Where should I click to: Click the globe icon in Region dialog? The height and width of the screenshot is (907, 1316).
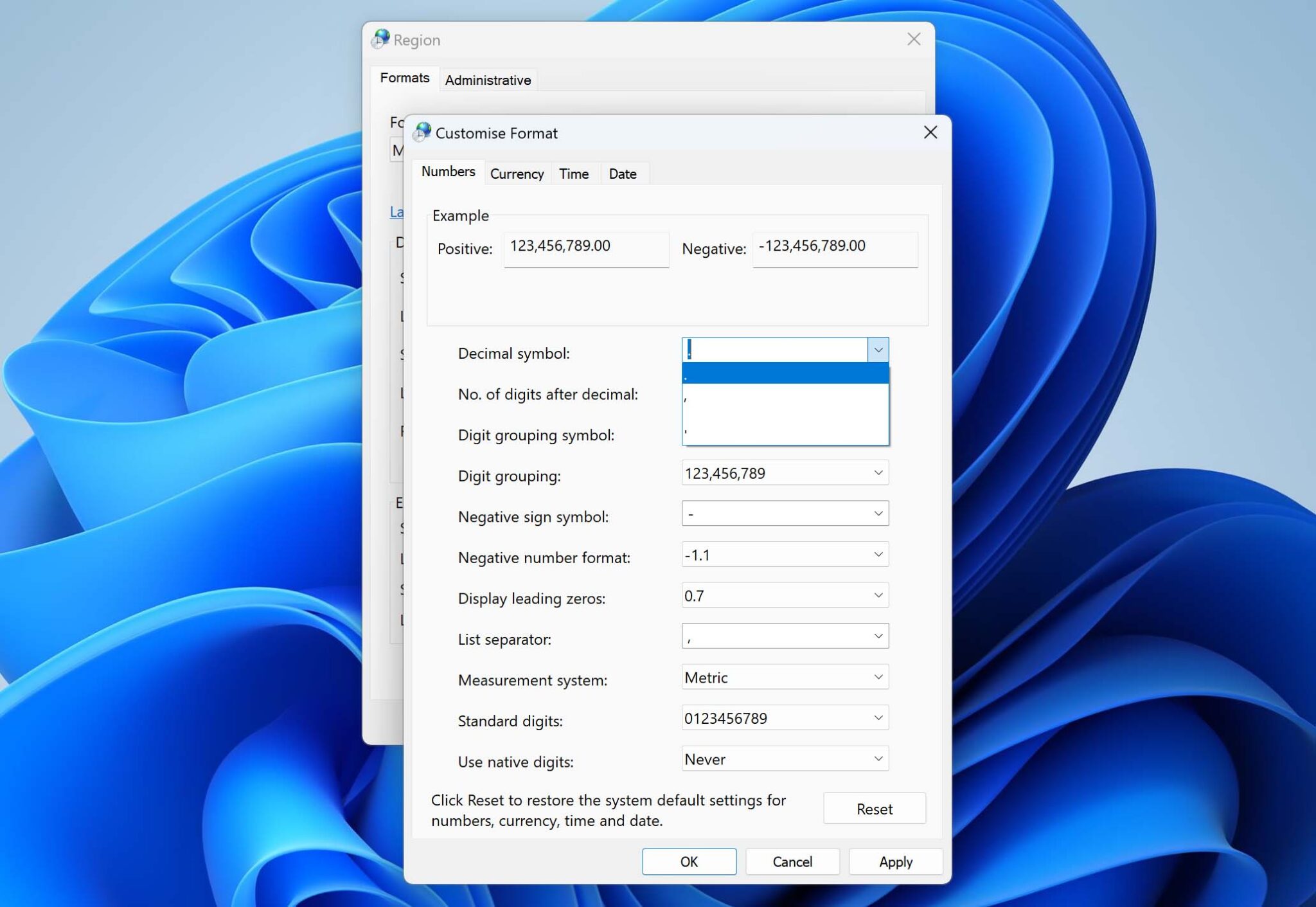(384, 39)
